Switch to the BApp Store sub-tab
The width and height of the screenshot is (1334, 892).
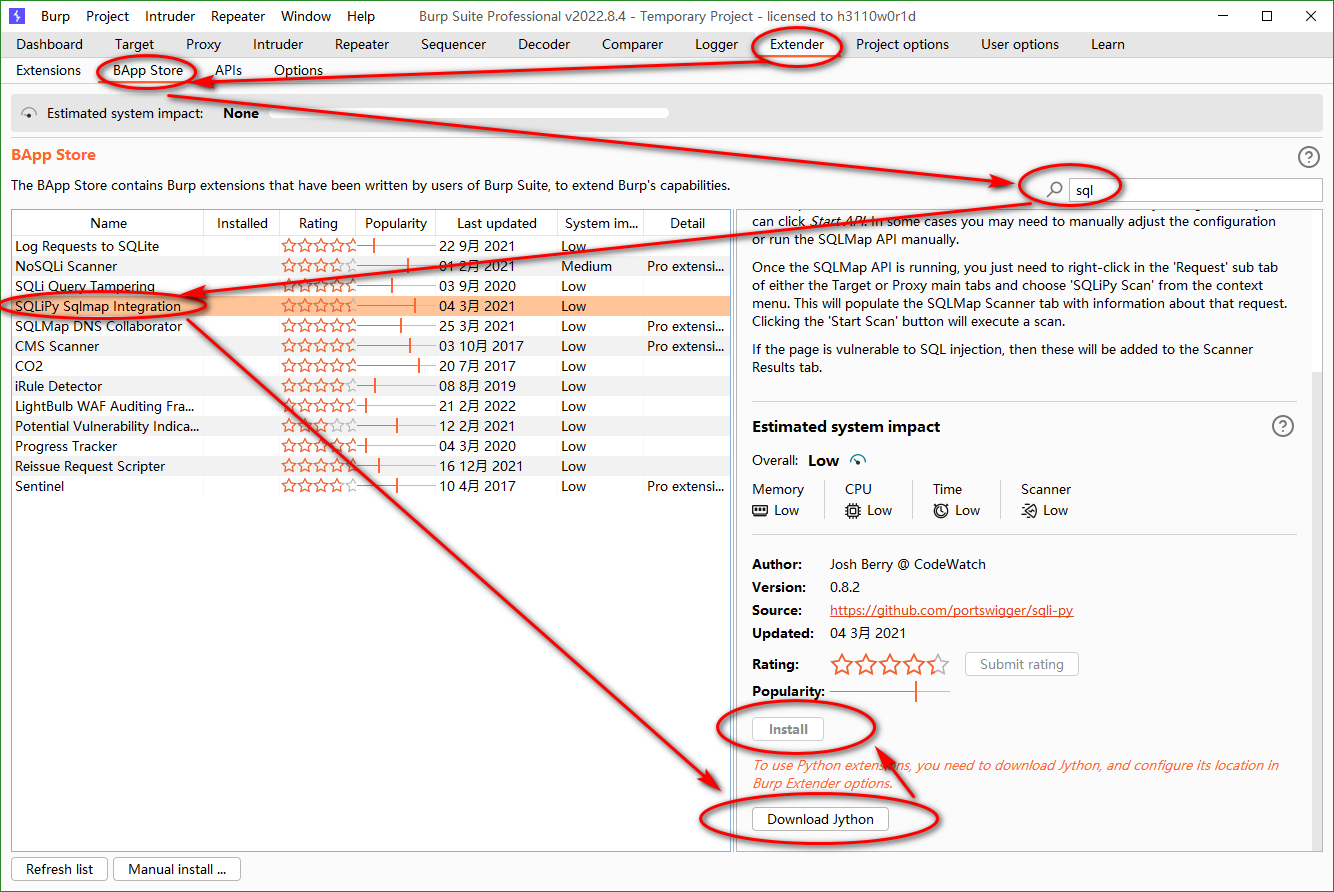pyautogui.click(x=148, y=70)
